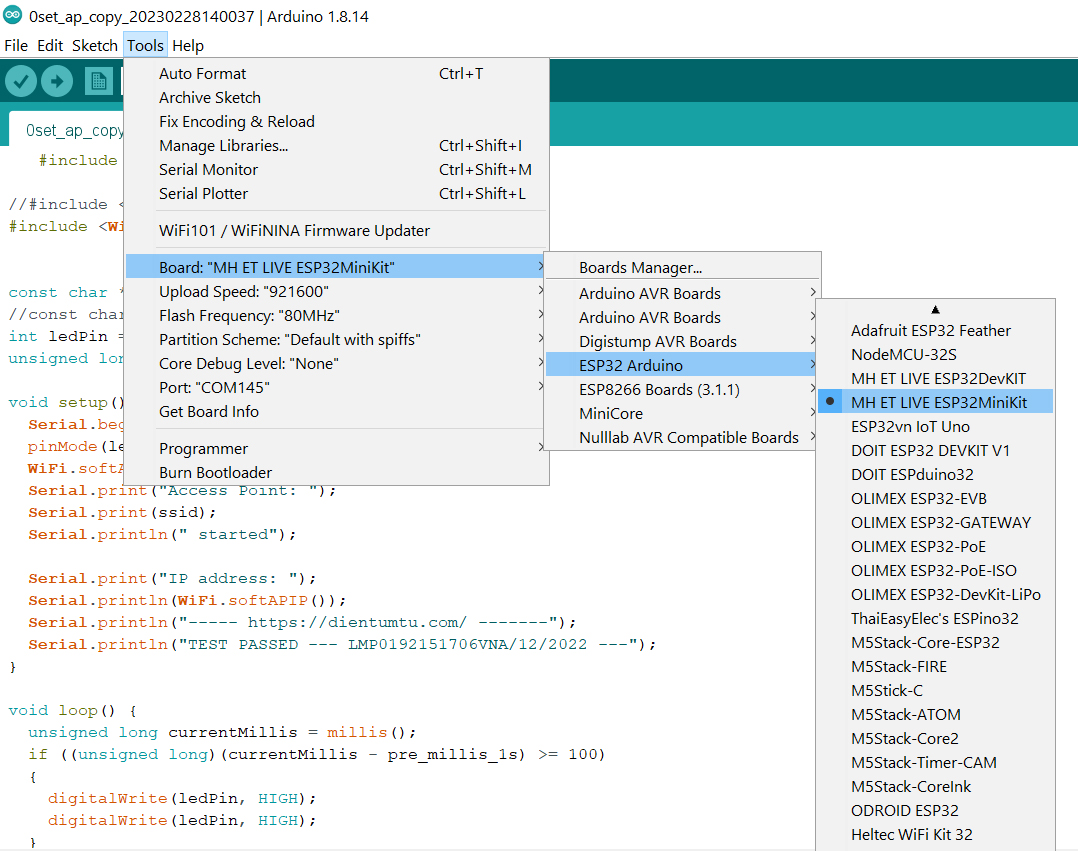This screenshot has height=851, width=1078.
Task: Select OLIMEX ESP32-PoE-ISO board
Action: (x=935, y=571)
